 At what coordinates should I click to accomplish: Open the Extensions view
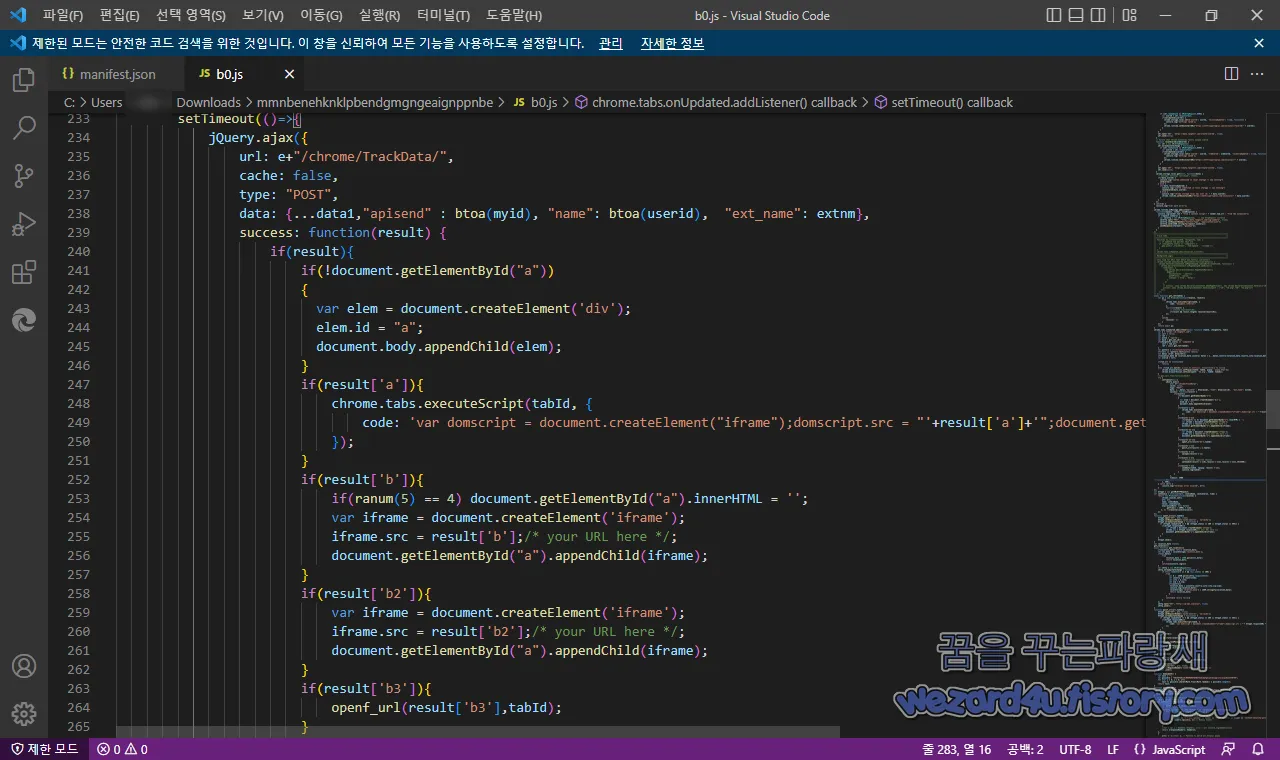[x=24, y=272]
